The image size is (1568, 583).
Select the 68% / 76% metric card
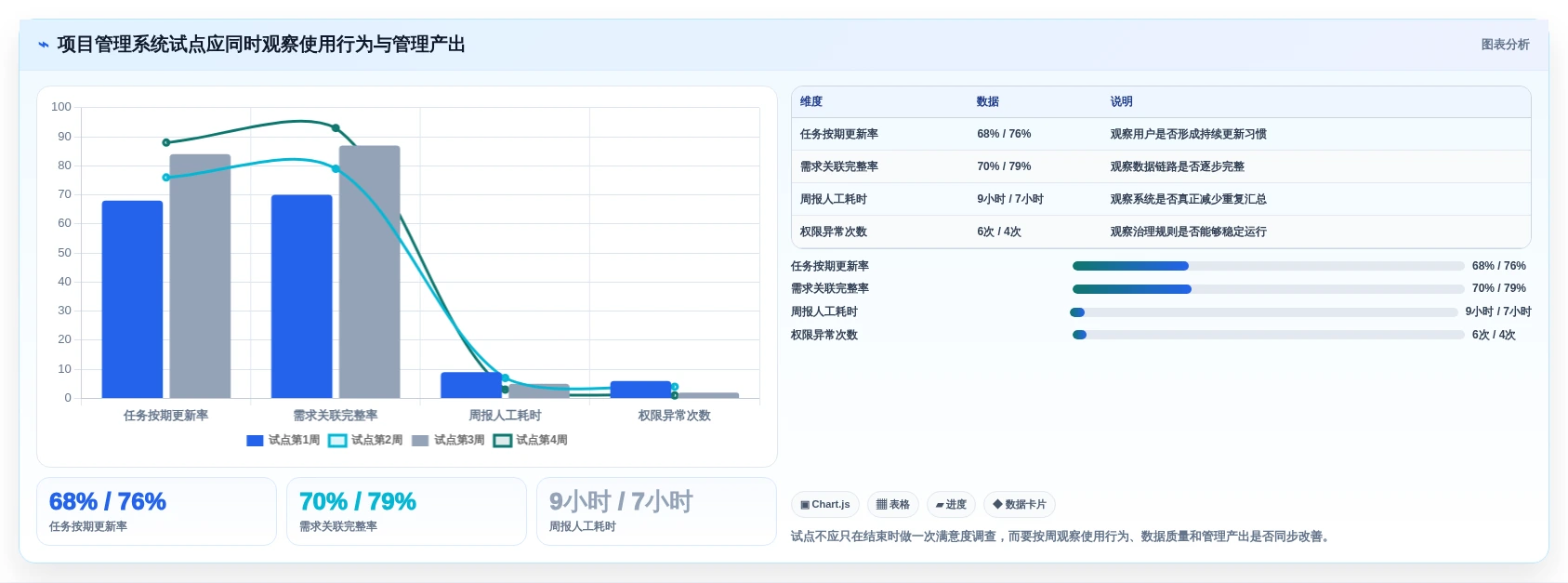(156, 511)
